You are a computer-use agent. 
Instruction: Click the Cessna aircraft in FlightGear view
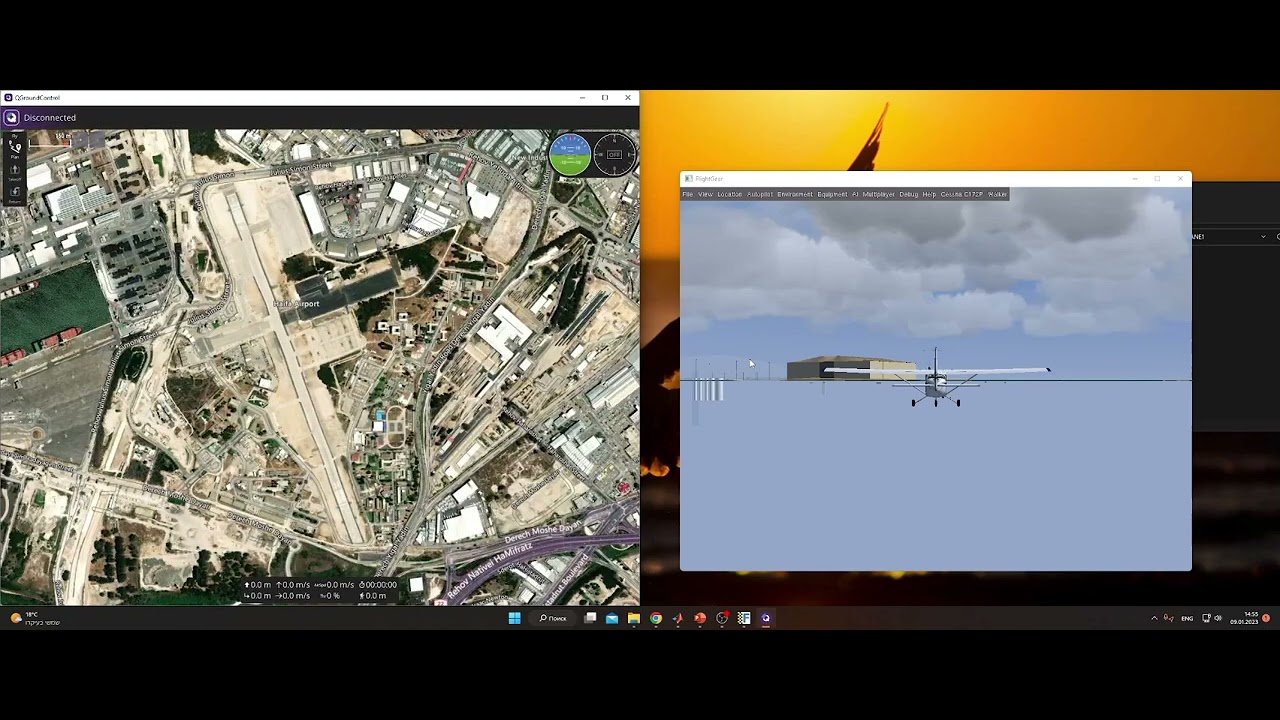936,380
